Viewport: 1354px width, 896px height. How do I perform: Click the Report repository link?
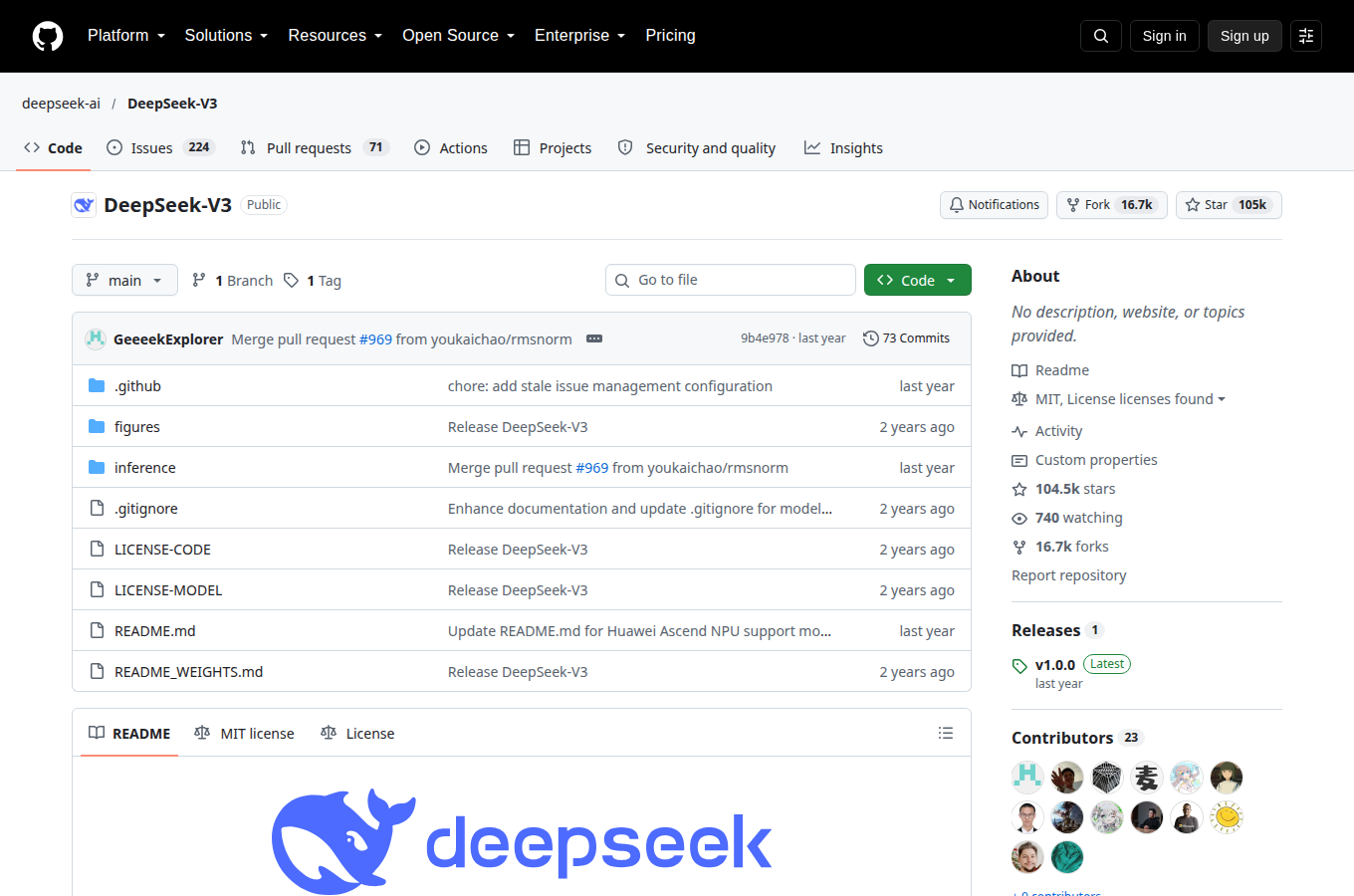pos(1069,575)
